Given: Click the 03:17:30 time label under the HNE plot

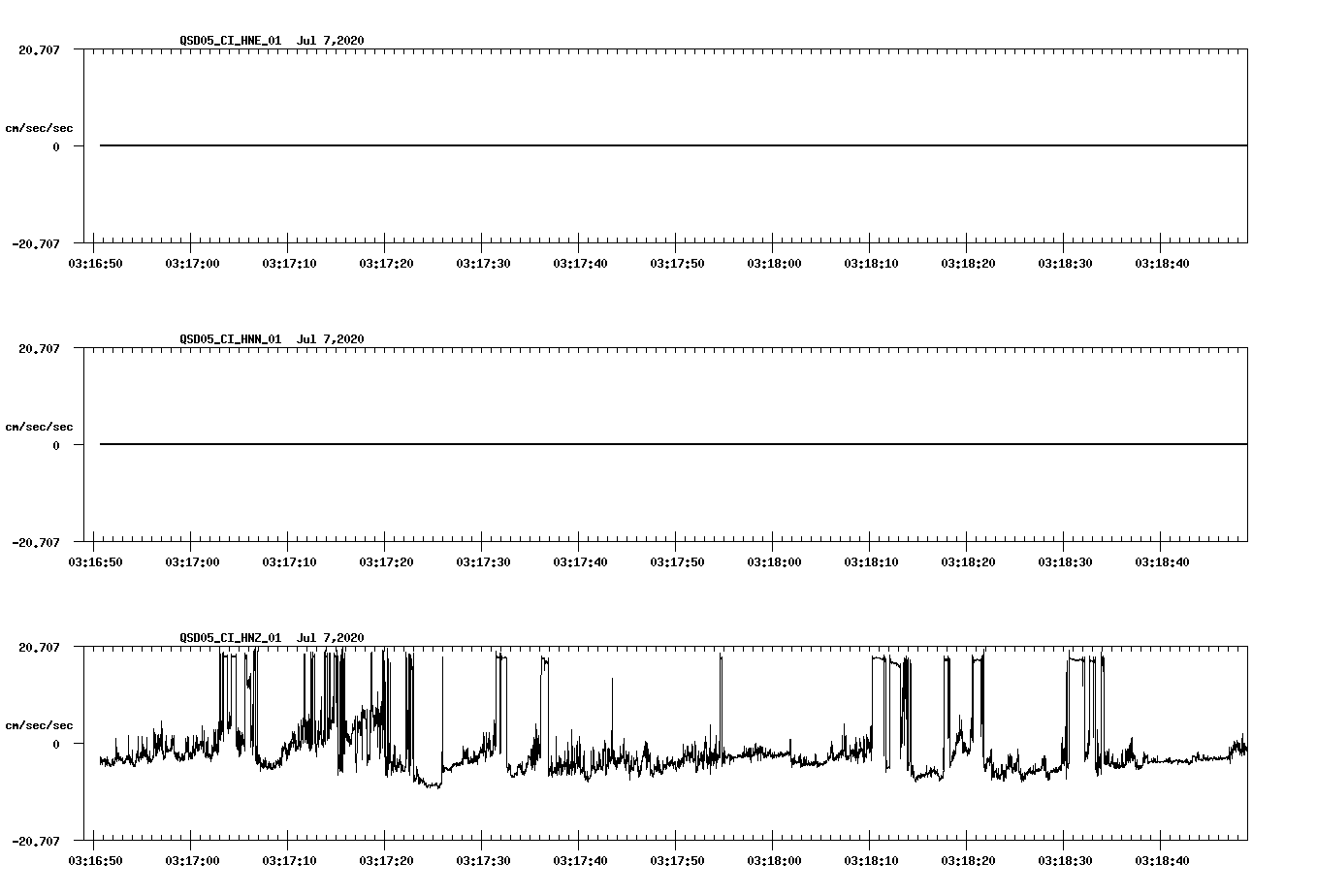Looking at the screenshot, I should pos(483,263).
